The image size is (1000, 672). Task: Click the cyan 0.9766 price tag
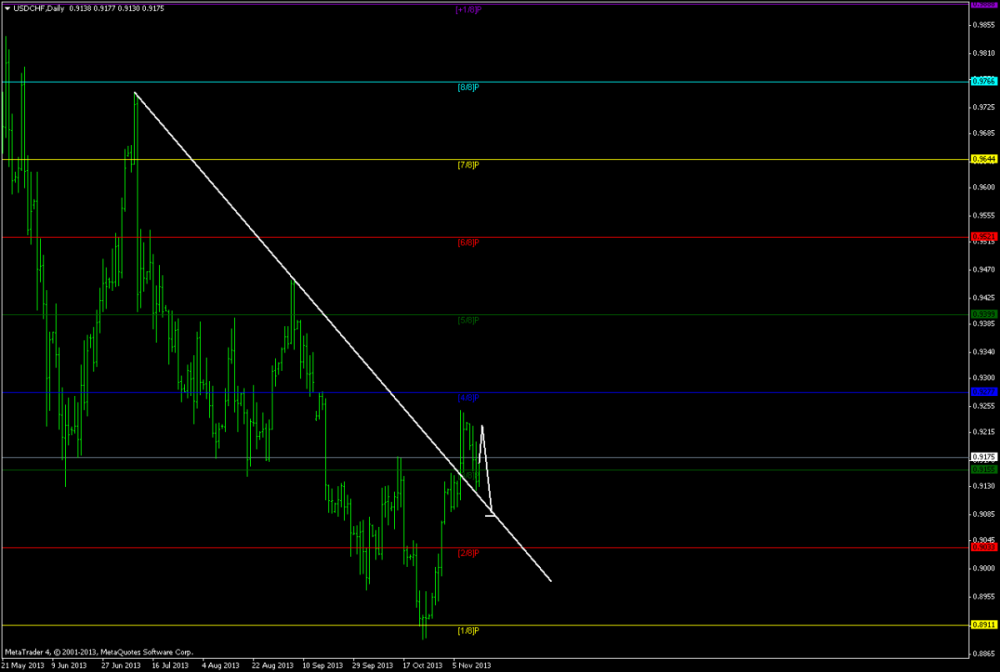(x=983, y=82)
